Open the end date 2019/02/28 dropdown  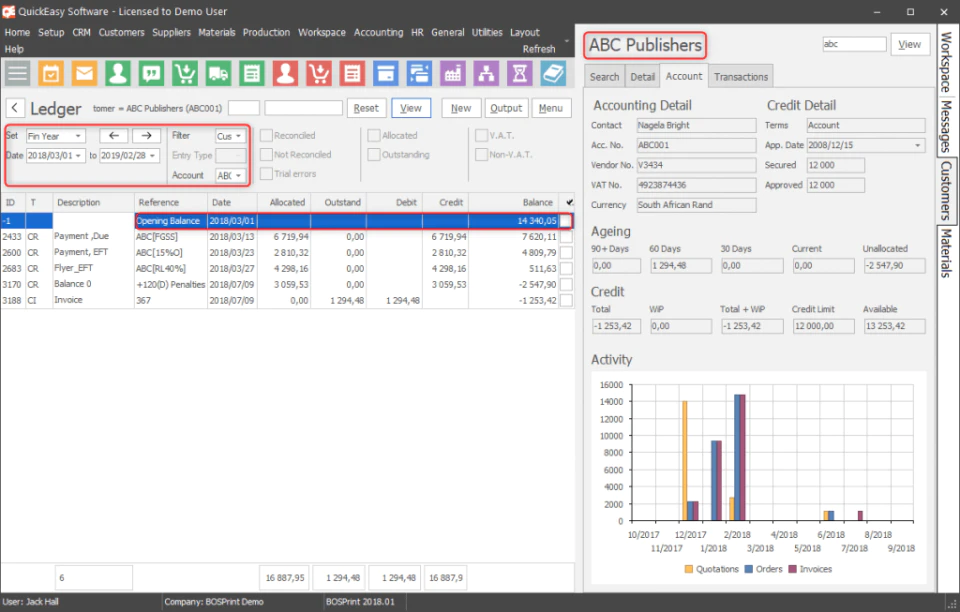(152, 155)
